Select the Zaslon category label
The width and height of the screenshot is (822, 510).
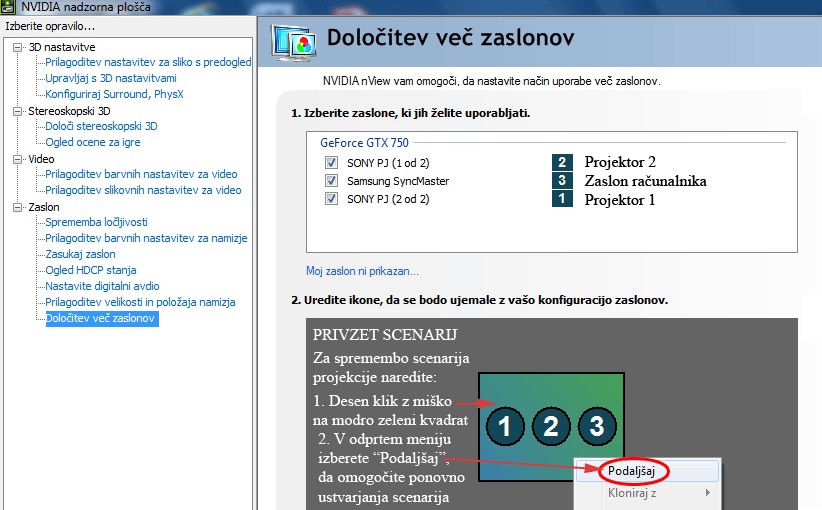click(44, 207)
